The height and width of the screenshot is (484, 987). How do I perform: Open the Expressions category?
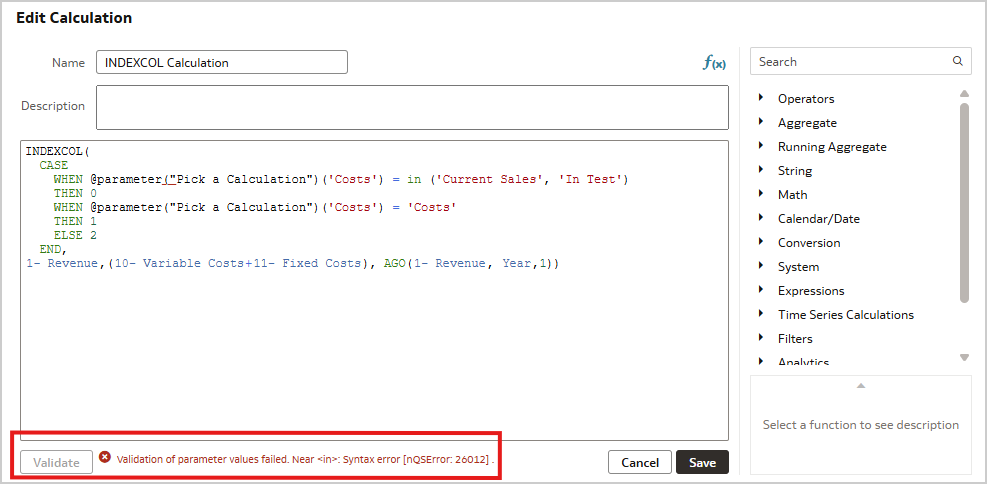pyautogui.click(x=810, y=290)
